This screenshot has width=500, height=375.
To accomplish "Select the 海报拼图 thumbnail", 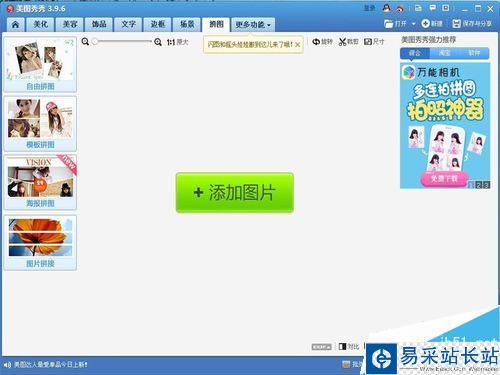I will [40, 182].
